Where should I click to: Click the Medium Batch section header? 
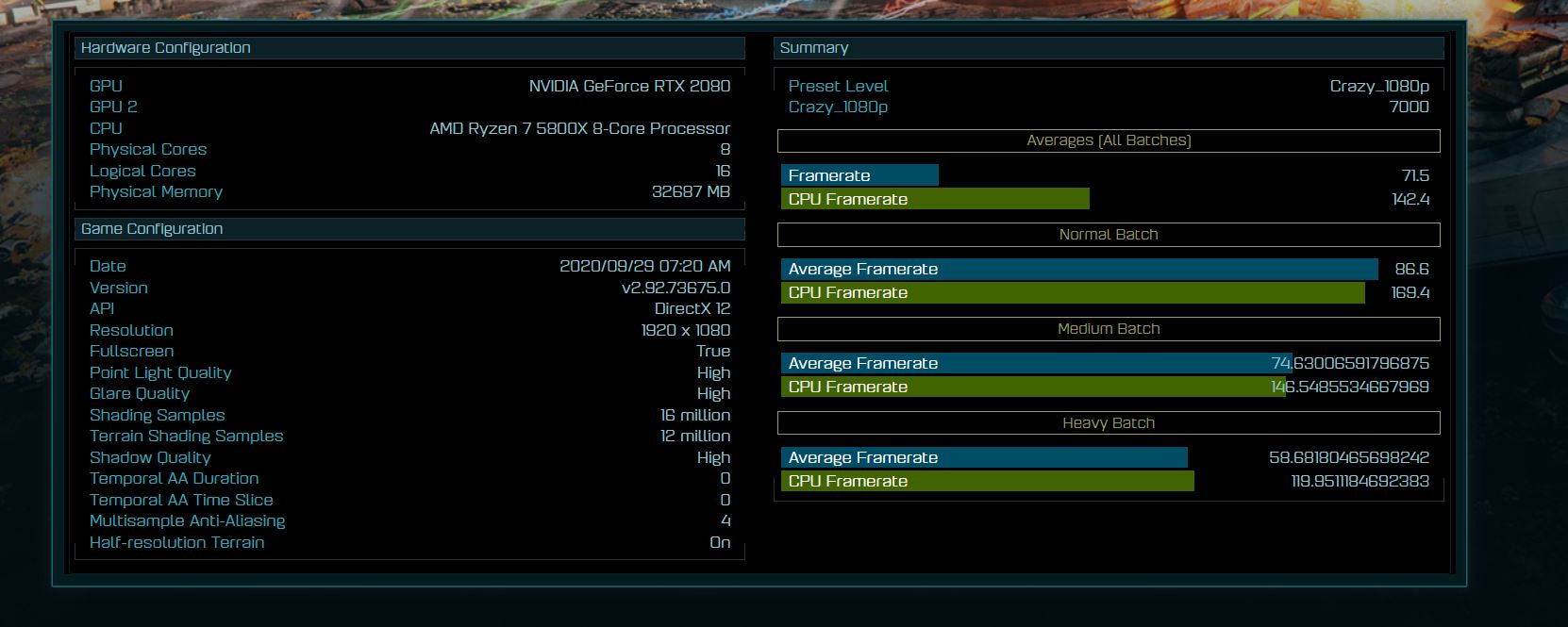click(x=1109, y=329)
